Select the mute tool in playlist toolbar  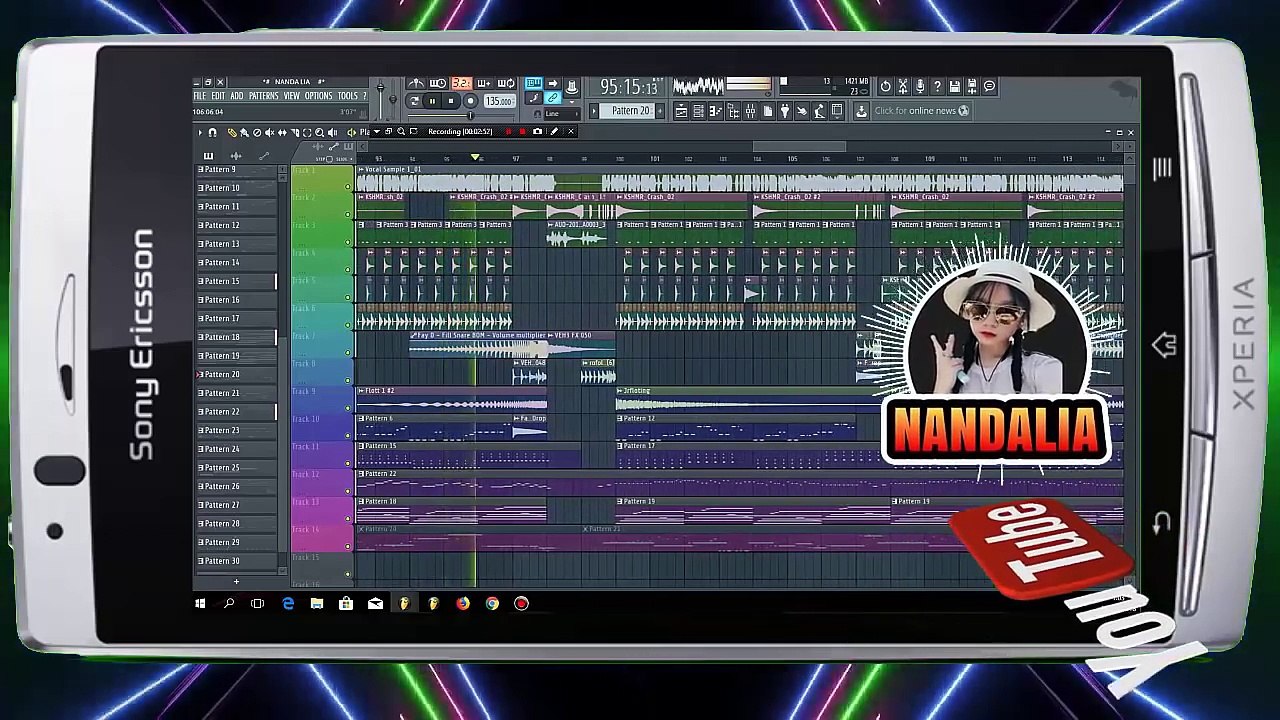pos(270,132)
